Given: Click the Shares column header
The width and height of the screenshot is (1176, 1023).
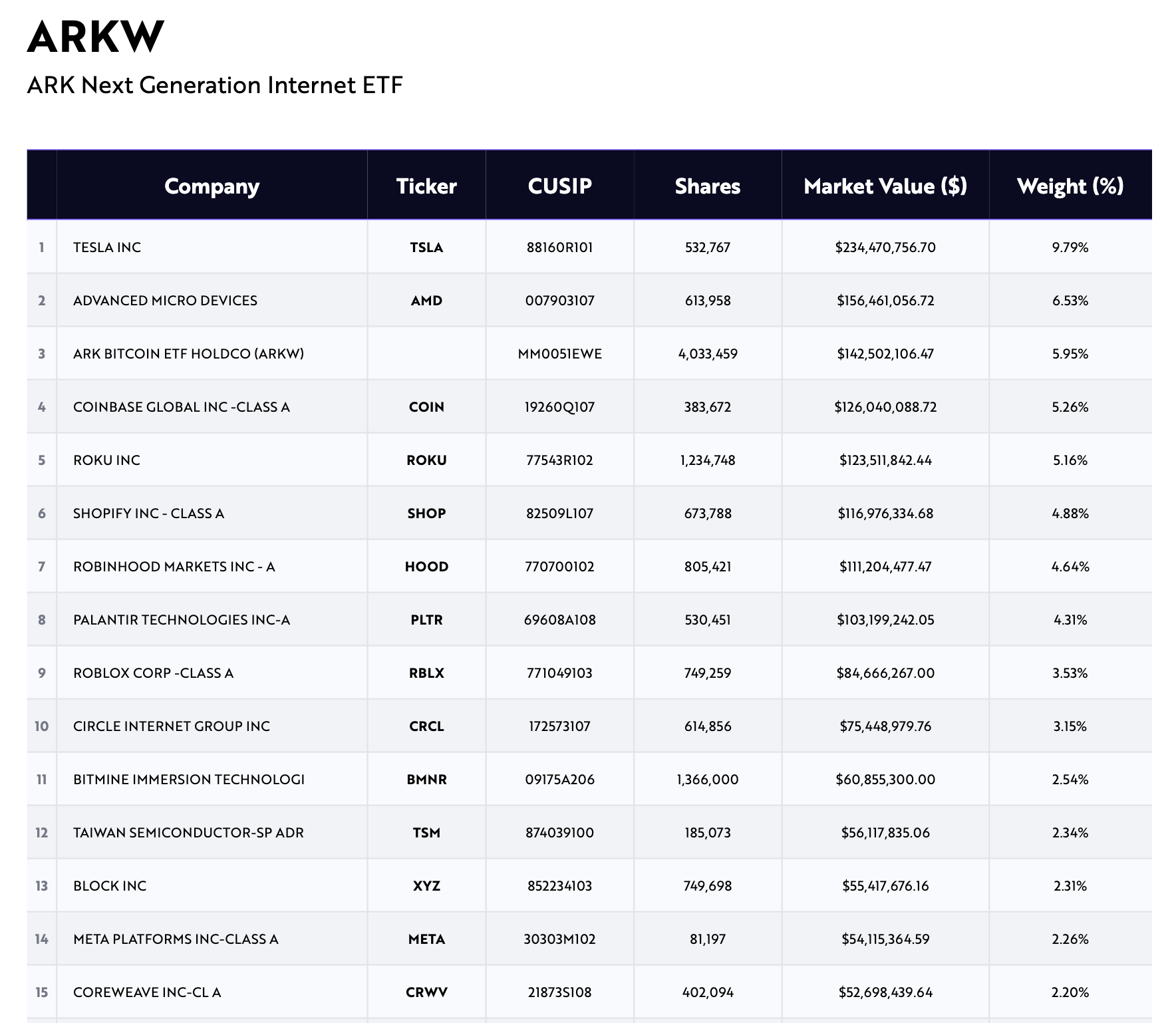Looking at the screenshot, I should pyautogui.click(x=707, y=186).
